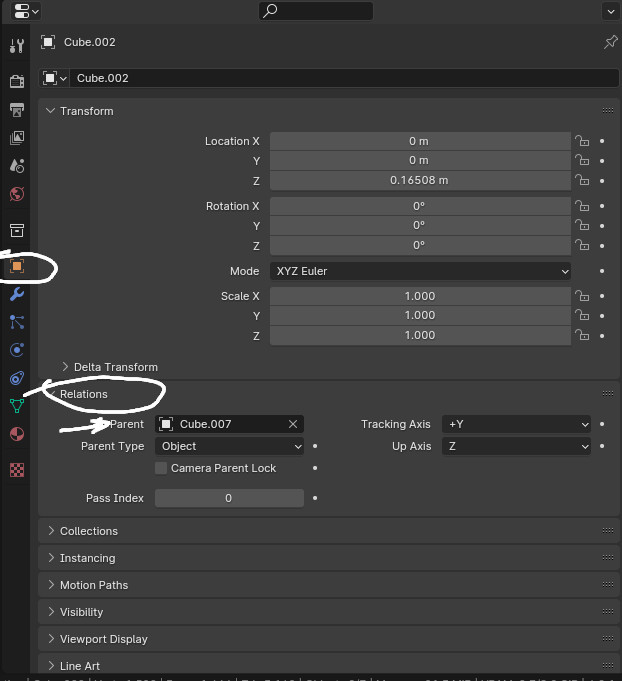Screen dimensions: 622x681
Task: Toggle the Rotation Z lock
Action: [582, 245]
